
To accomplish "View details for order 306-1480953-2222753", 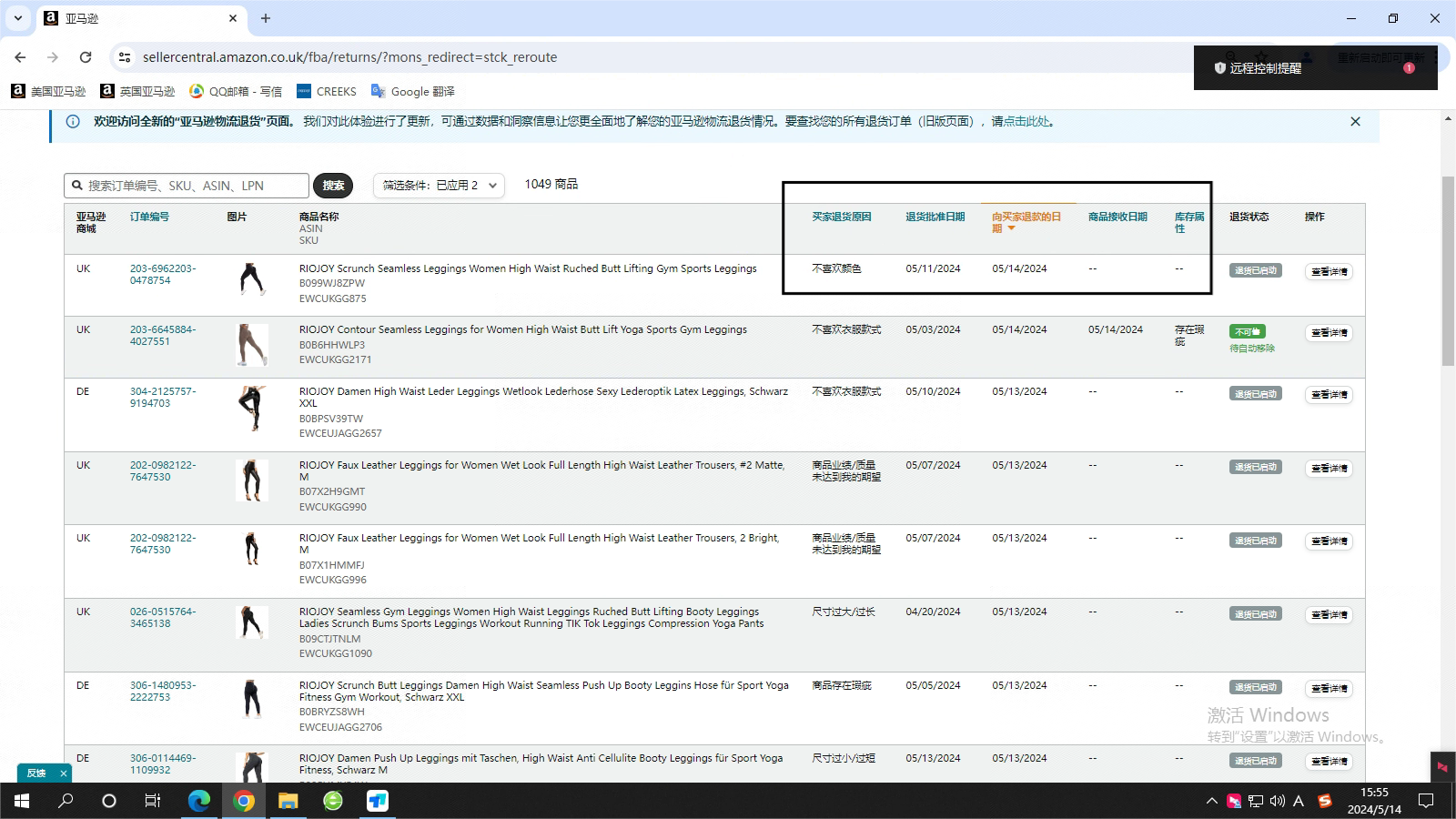I will pyautogui.click(x=1329, y=688).
